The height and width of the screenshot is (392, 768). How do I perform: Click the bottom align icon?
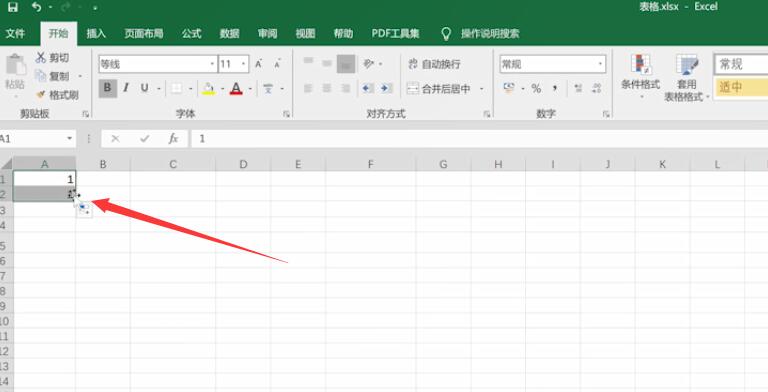click(346, 64)
